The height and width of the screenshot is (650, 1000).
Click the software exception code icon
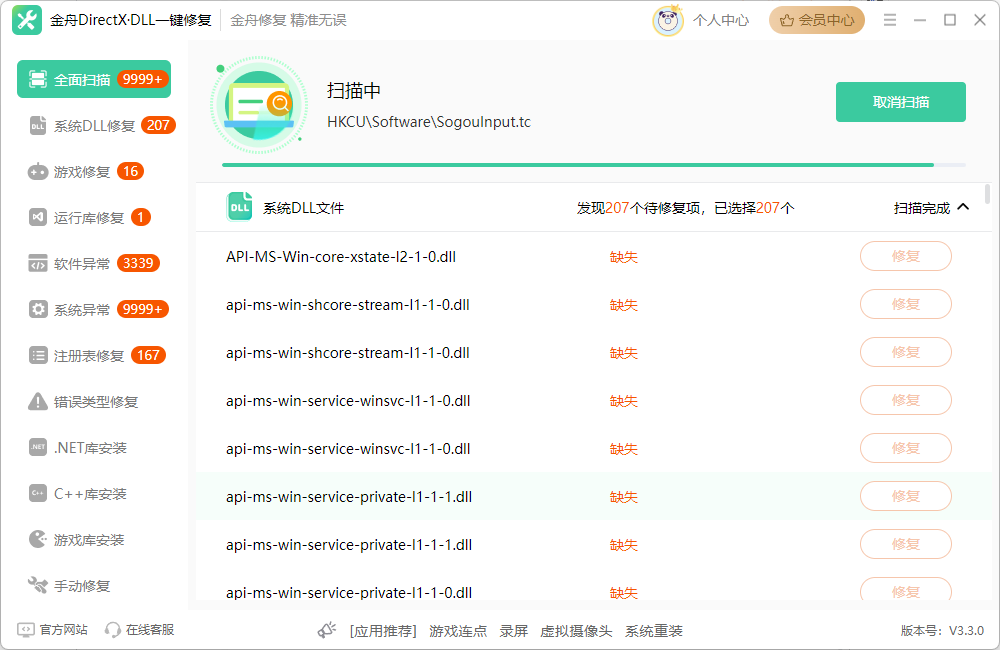(x=38, y=263)
